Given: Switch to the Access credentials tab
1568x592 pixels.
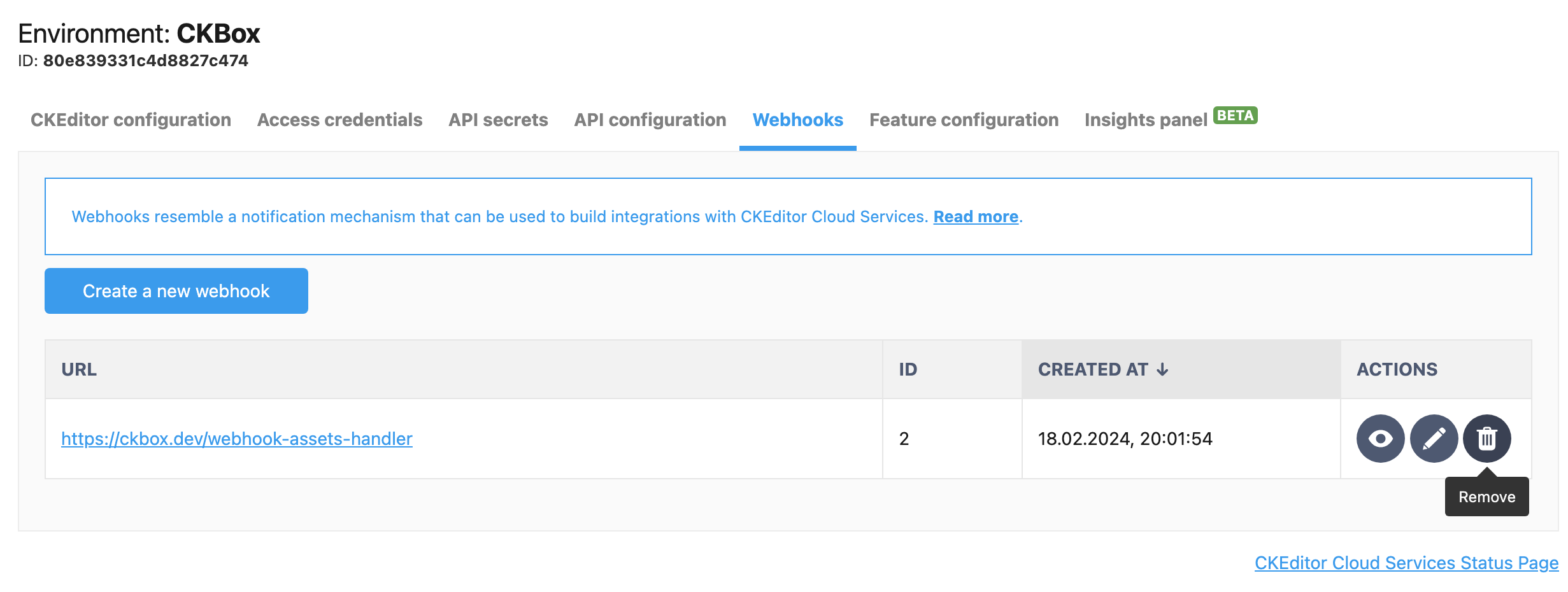Looking at the screenshot, I should click(339, 120).
